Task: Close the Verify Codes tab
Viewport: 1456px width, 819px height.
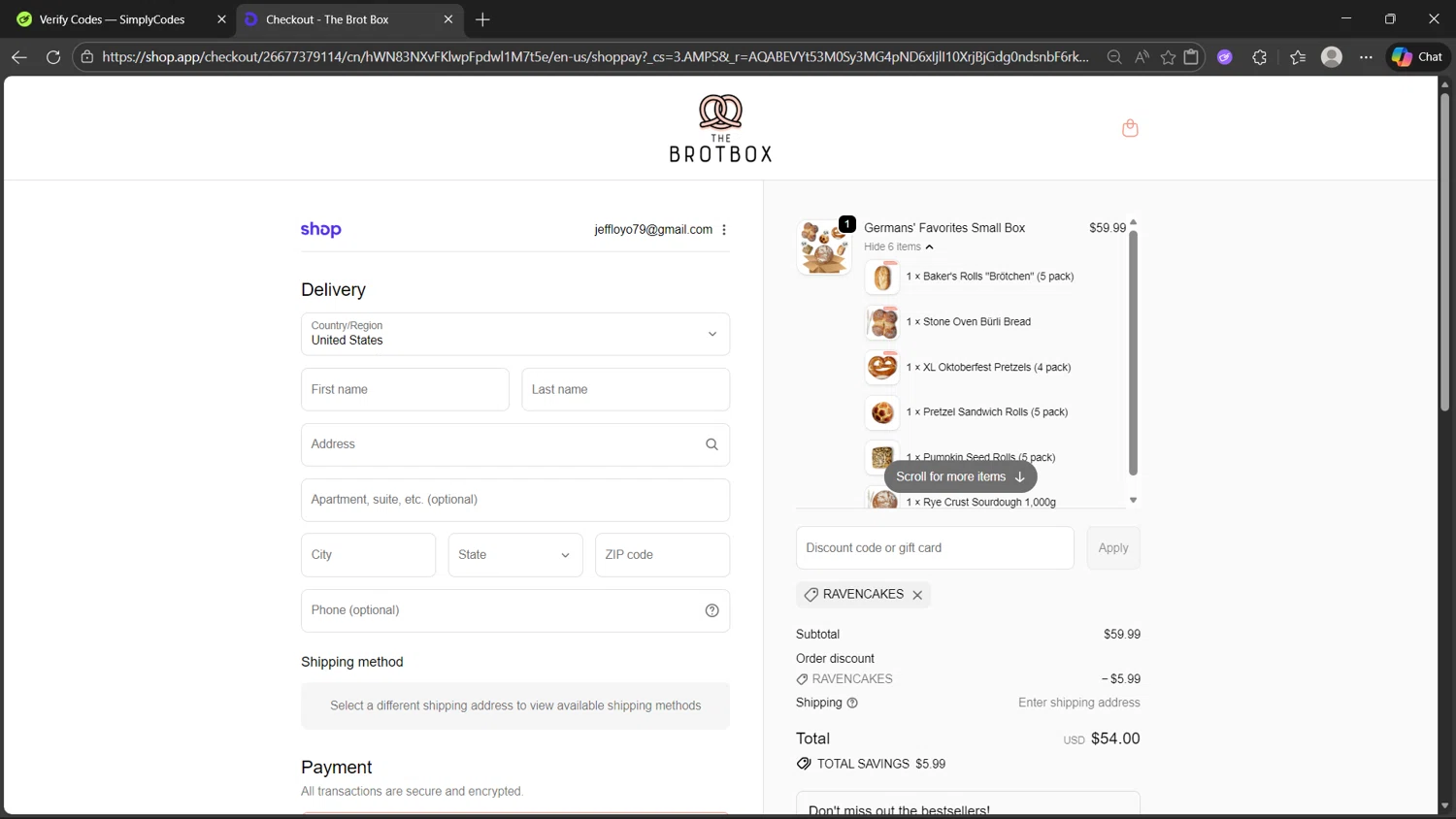Action: point(221,19)
